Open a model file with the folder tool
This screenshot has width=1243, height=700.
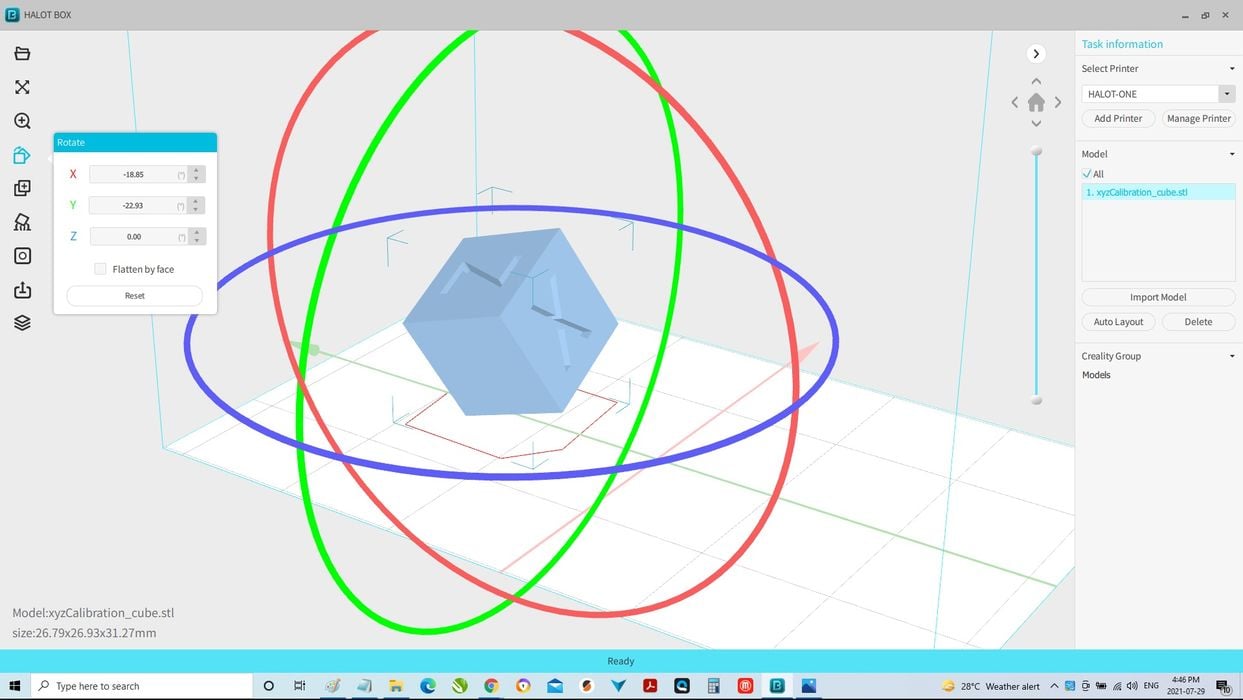[x=22, y=53]
